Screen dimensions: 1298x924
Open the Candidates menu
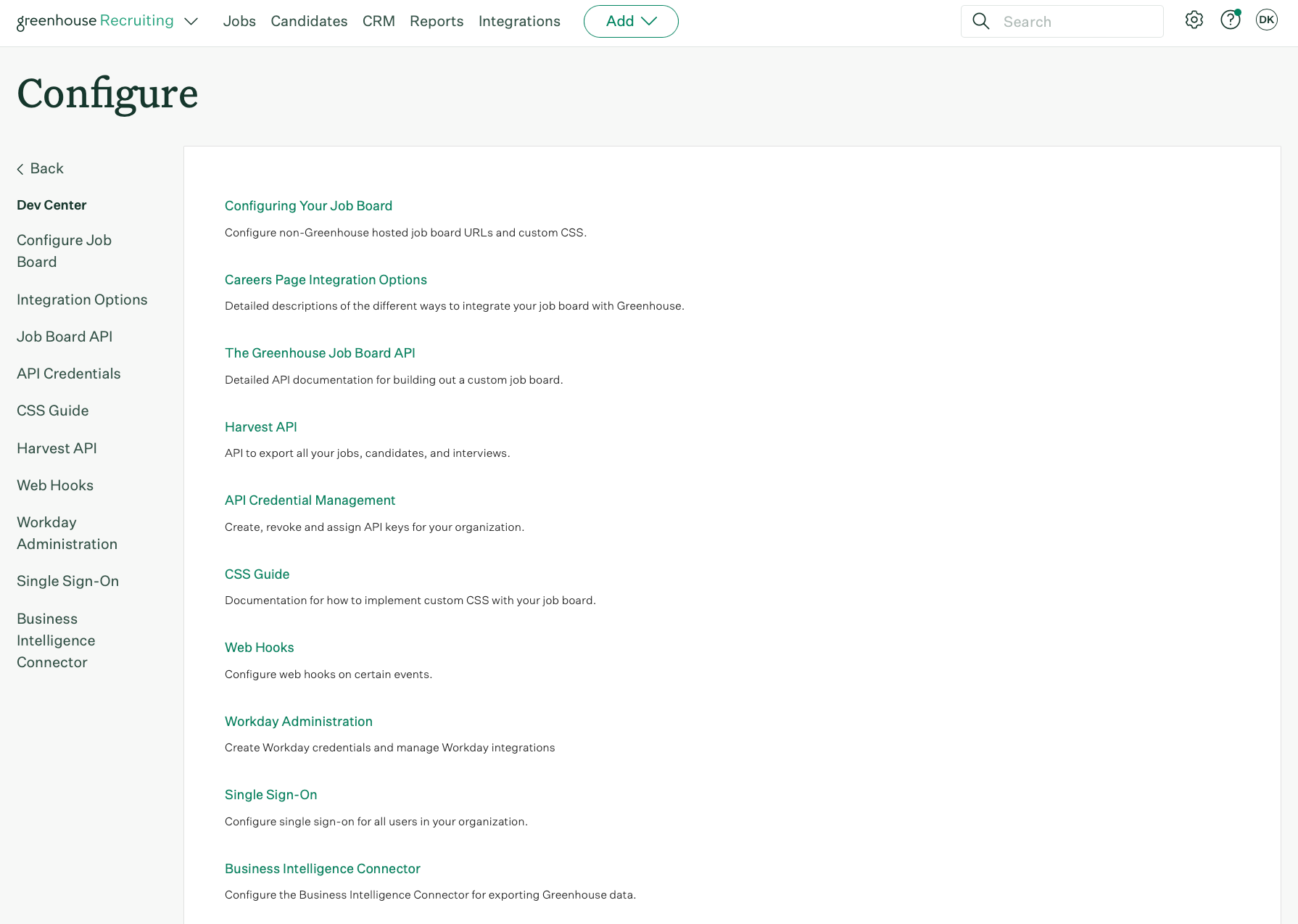(309, 21)
